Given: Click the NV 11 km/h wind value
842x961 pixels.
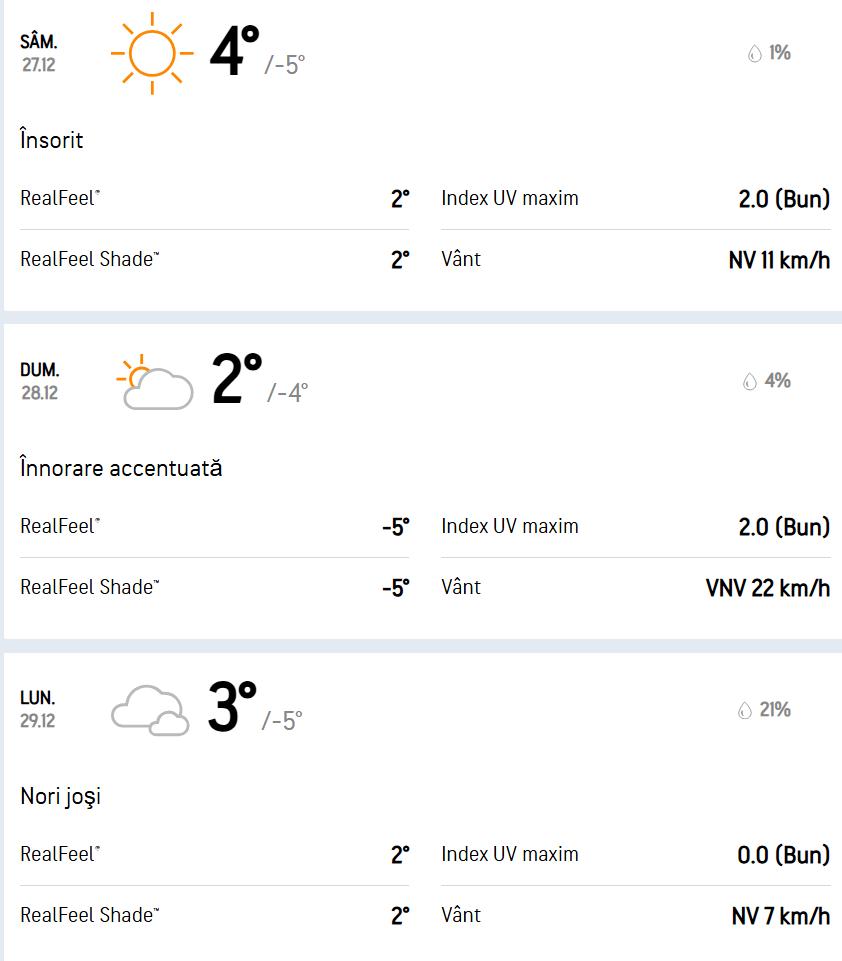Looking at the screenshot, I should tap(779, 261).
